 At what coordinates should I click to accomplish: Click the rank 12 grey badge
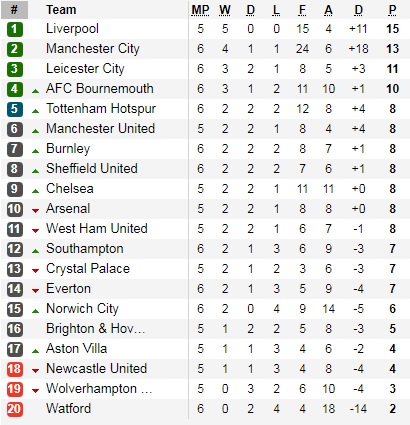coord(14,249)
